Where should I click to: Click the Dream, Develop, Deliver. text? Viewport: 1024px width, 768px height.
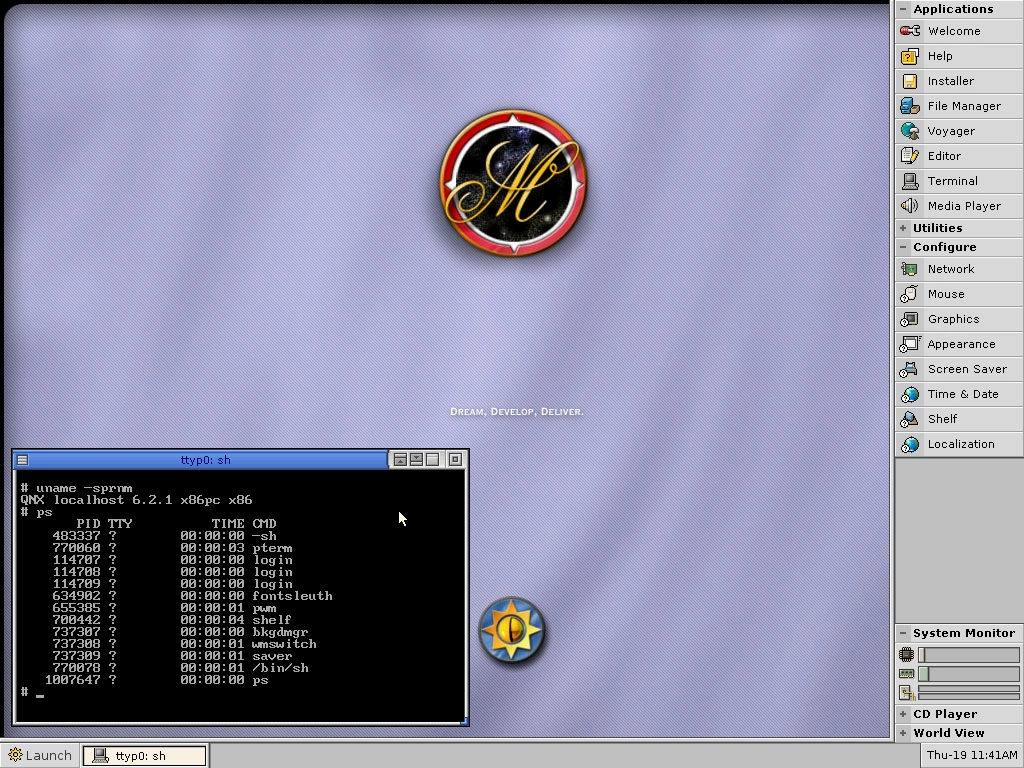517,411
